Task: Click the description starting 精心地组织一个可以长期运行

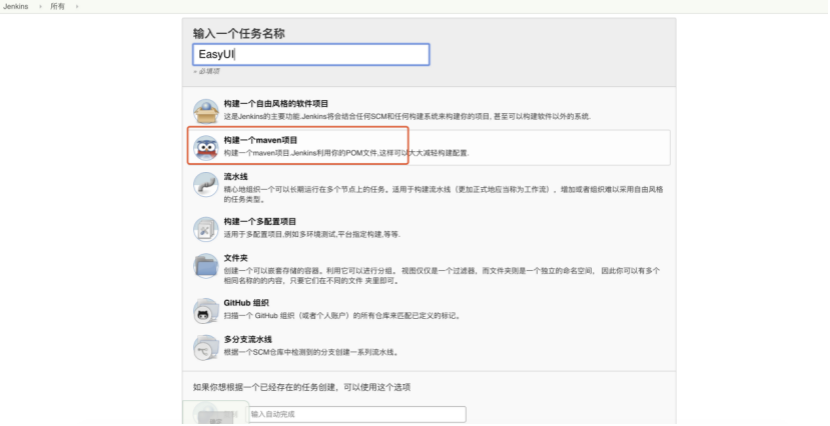Action: click(443, 194)
